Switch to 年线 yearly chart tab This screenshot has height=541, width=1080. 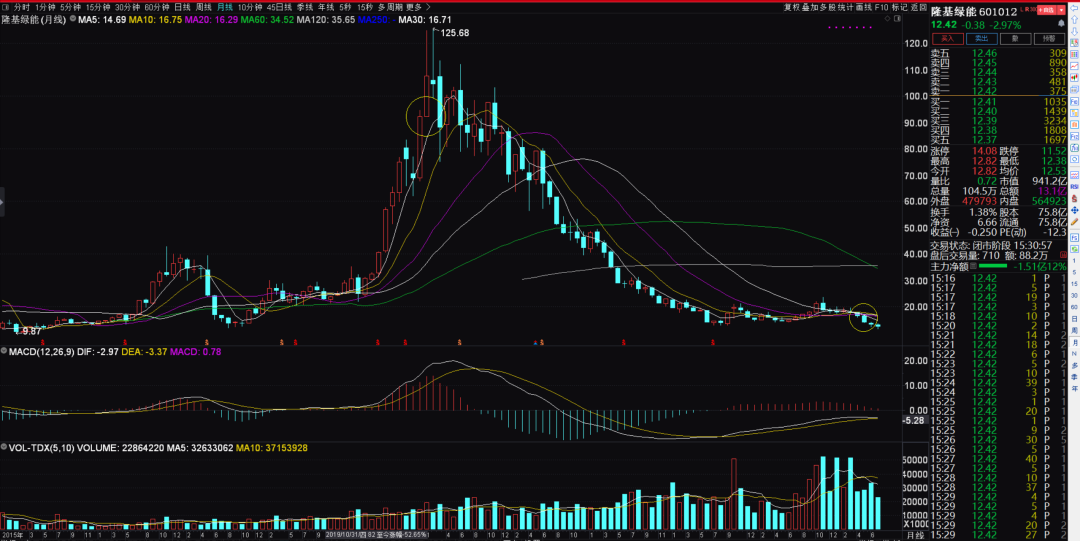tap(326, 7)
